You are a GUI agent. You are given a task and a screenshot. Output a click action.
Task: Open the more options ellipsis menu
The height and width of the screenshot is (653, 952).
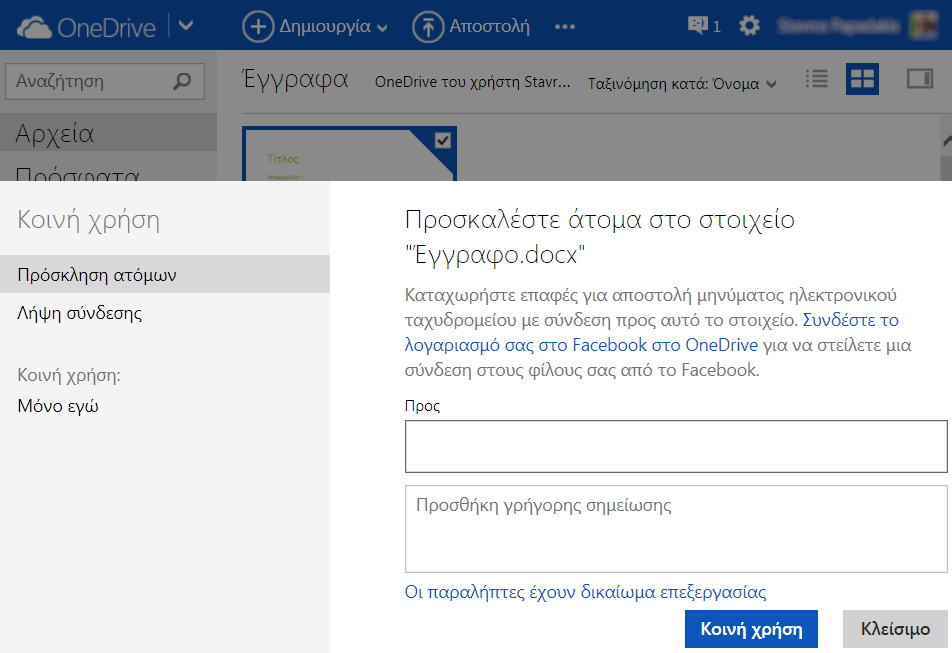click(x=565, y=27)
